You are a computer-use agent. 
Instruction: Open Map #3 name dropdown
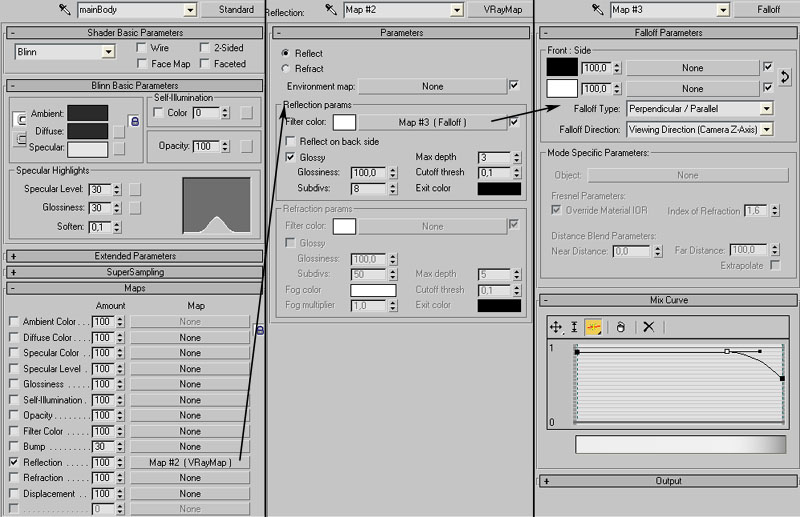723,10
